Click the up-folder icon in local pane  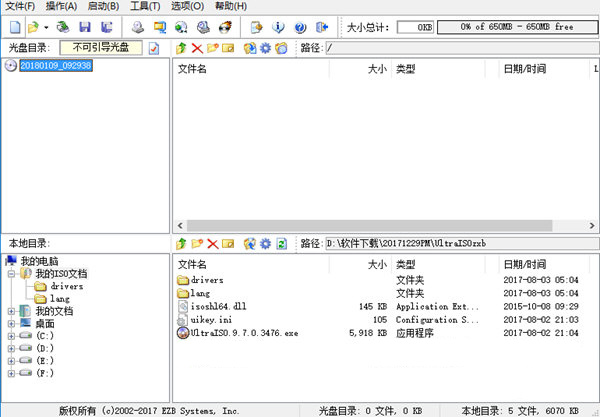pos(181,243)
